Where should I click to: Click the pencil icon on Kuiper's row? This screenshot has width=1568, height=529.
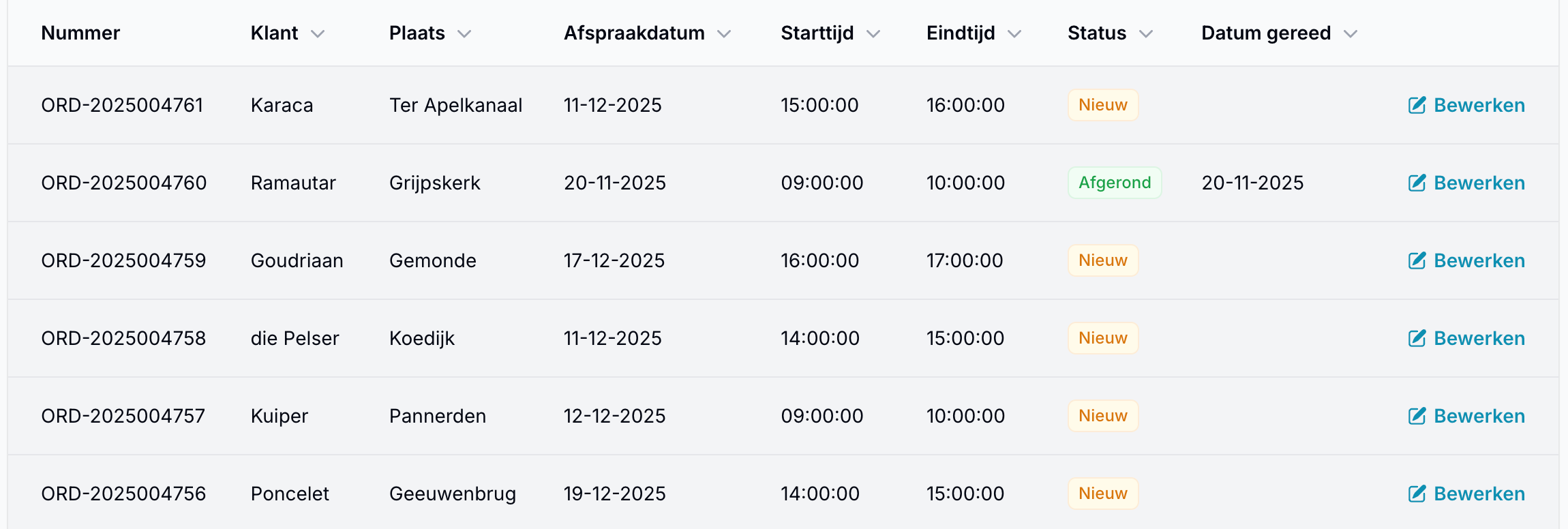(1417, 416)
